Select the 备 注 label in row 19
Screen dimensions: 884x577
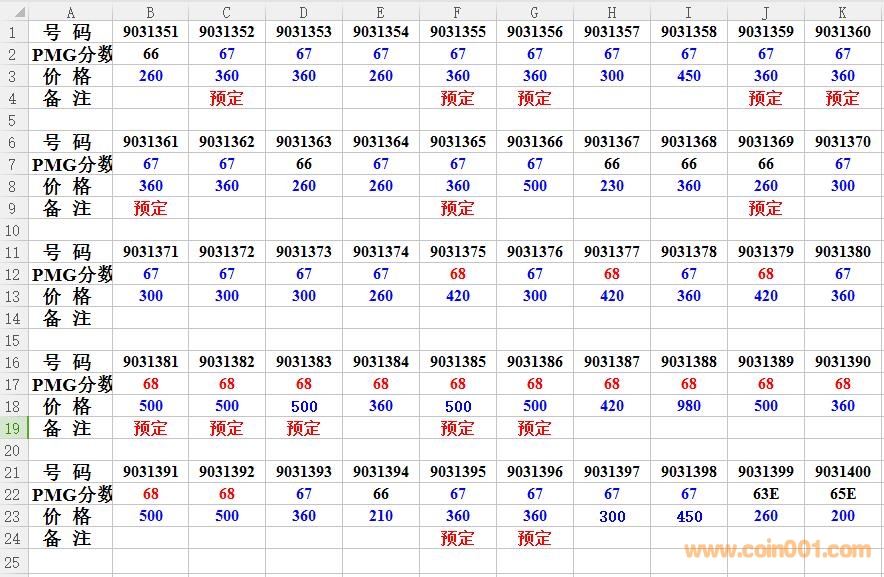pyautogui.click(x=68, y=428)
